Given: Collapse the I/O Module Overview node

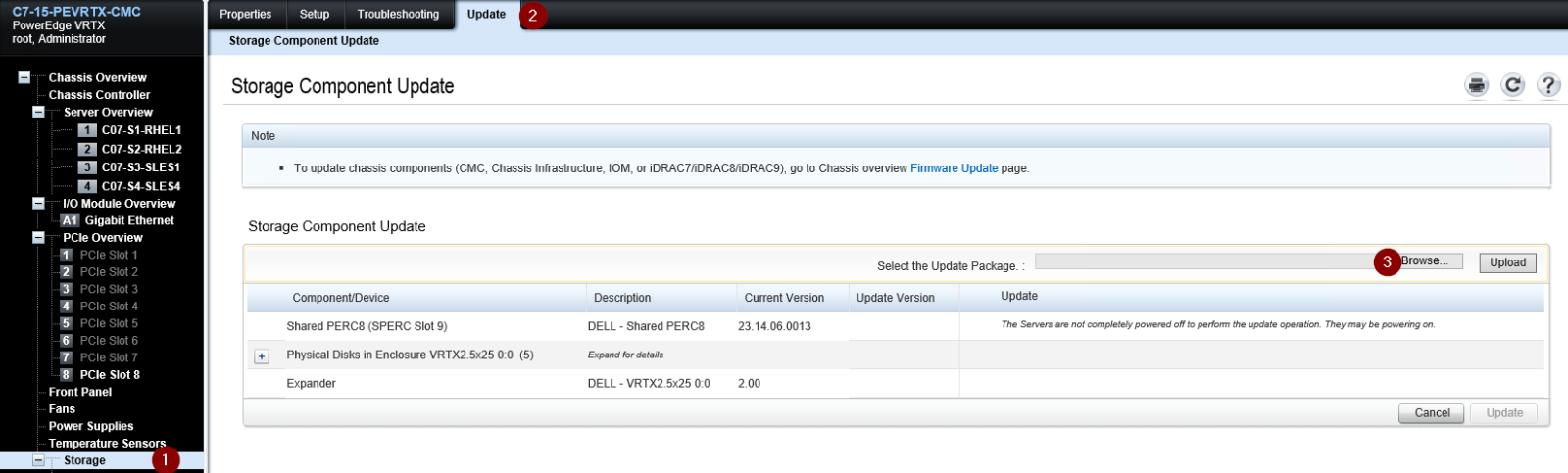Looking at the screenshot, I should (38, 203).
